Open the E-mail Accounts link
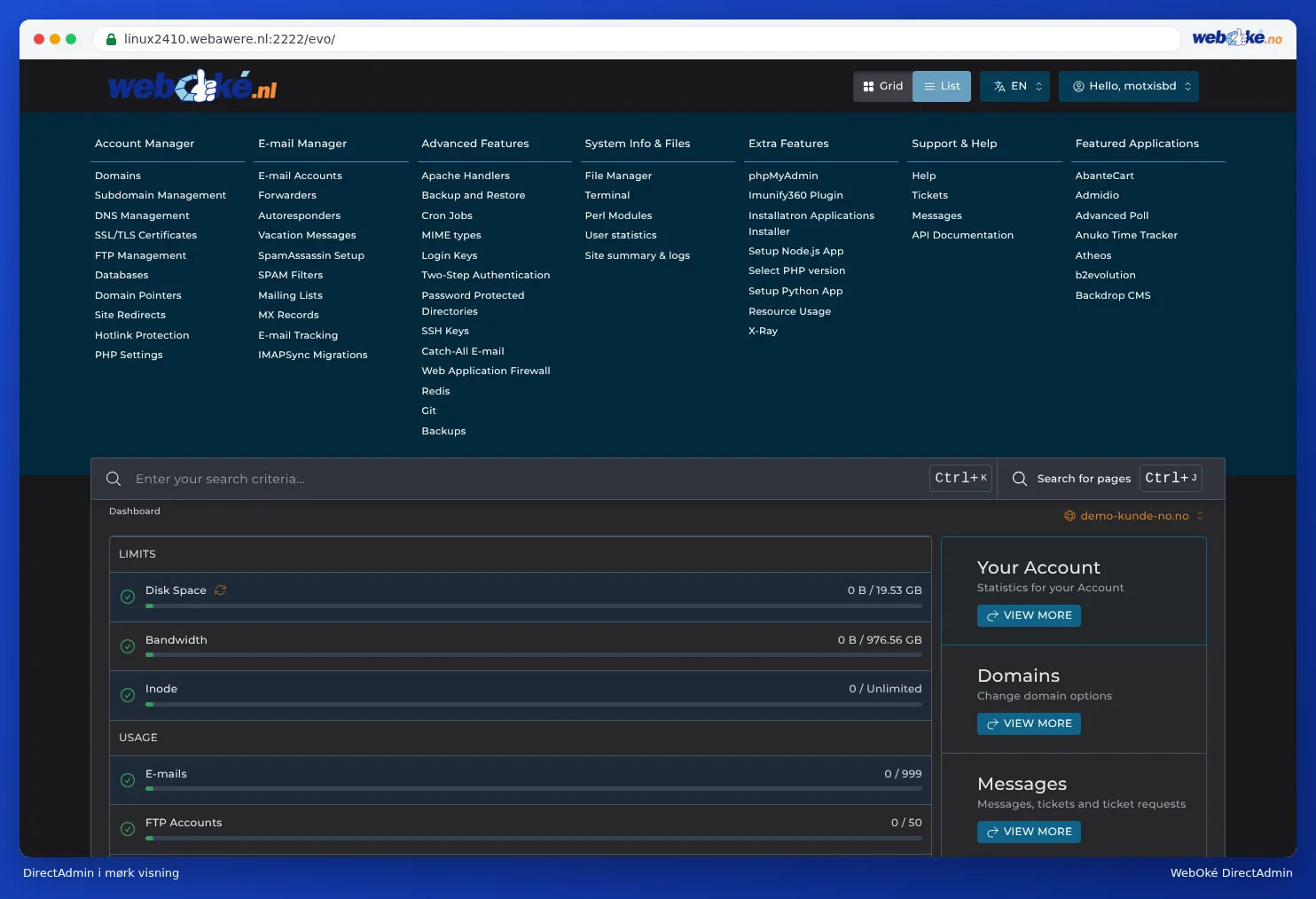The height and width of the screenshot is (899, 1316). [300, 176]
